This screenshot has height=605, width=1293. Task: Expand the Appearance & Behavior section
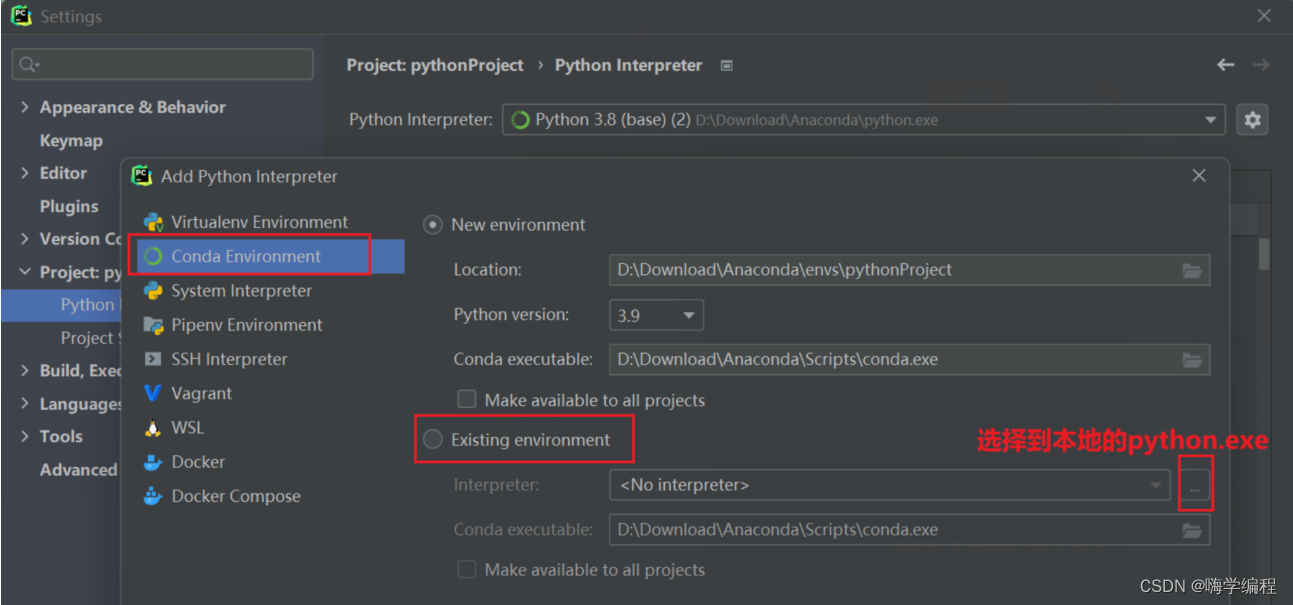25,107
